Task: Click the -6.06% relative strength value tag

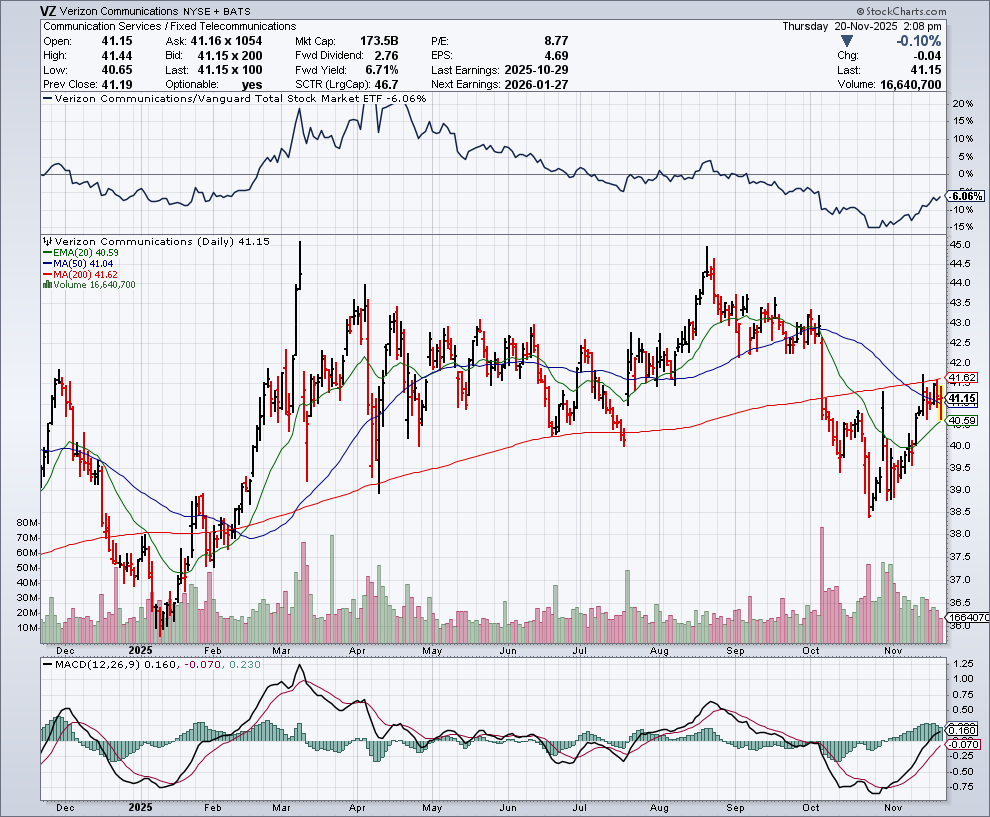Action: [x=966, y=196]
